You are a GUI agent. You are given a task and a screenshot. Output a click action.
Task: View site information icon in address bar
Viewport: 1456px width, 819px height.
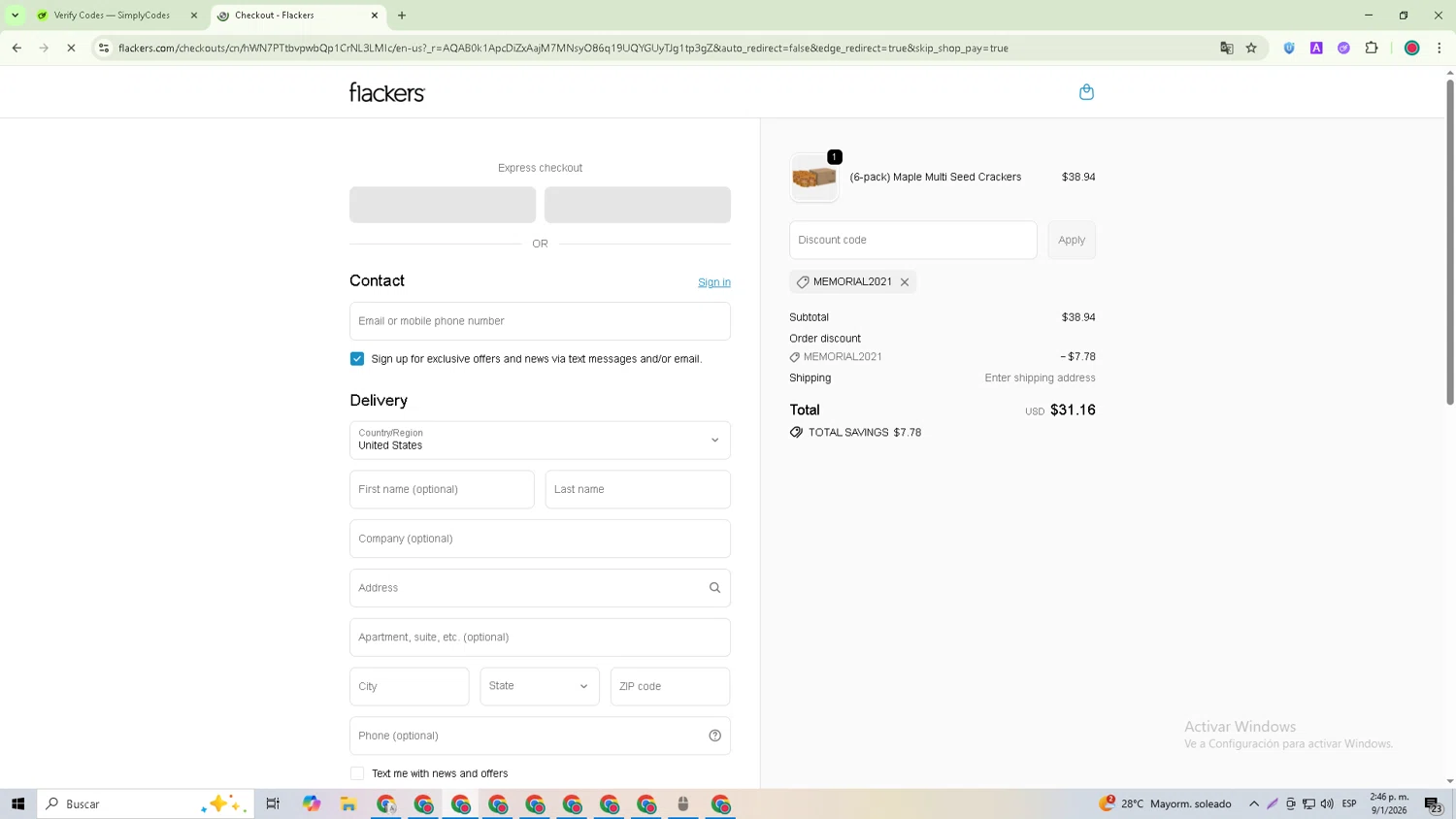pos(104,48)
